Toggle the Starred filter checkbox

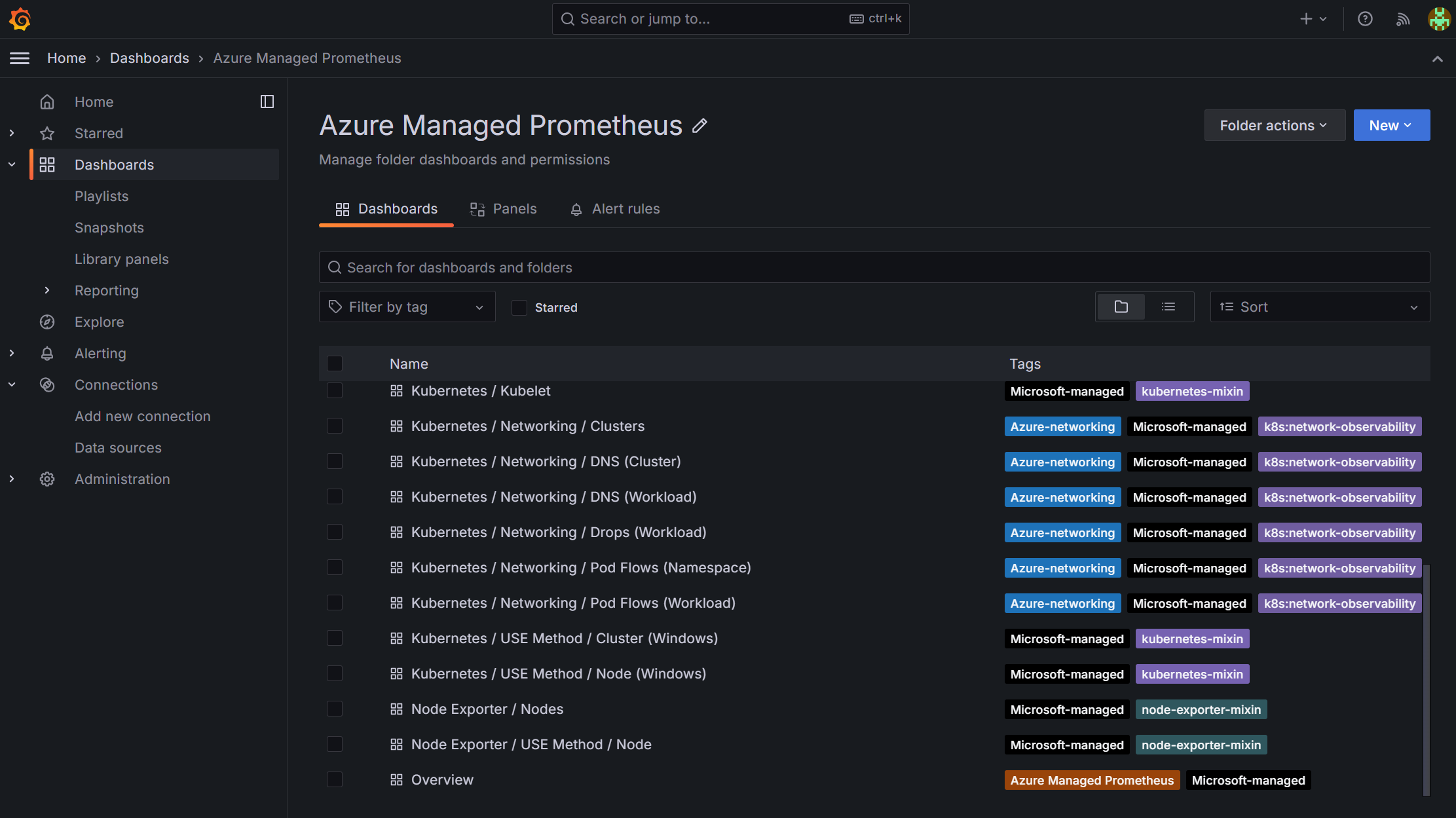518,307
